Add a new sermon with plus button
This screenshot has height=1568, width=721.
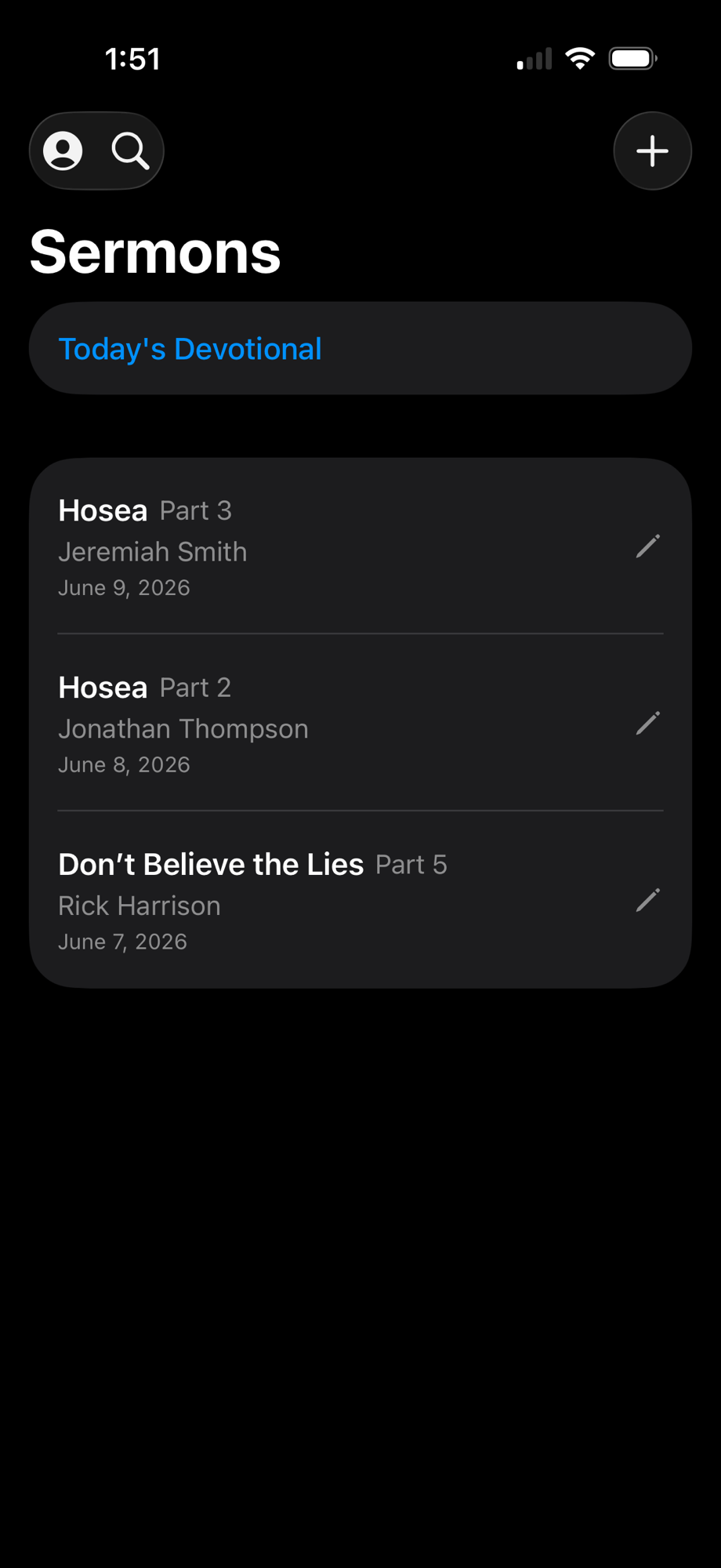click(652, 151)
